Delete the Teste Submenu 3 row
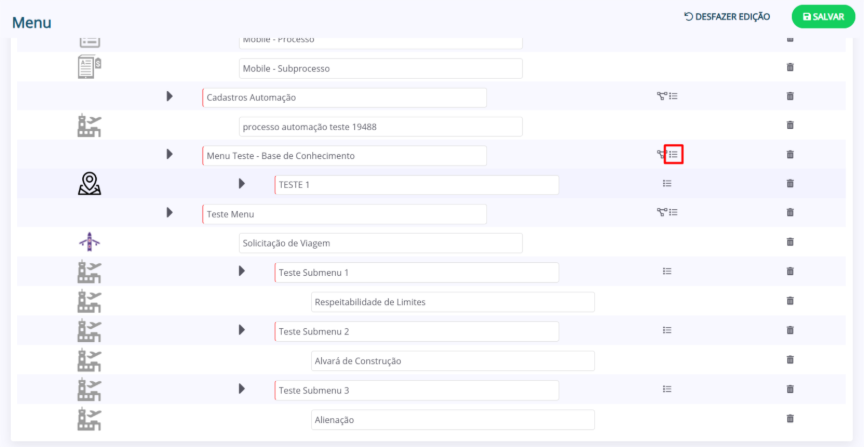 click(x=790, y=389)
